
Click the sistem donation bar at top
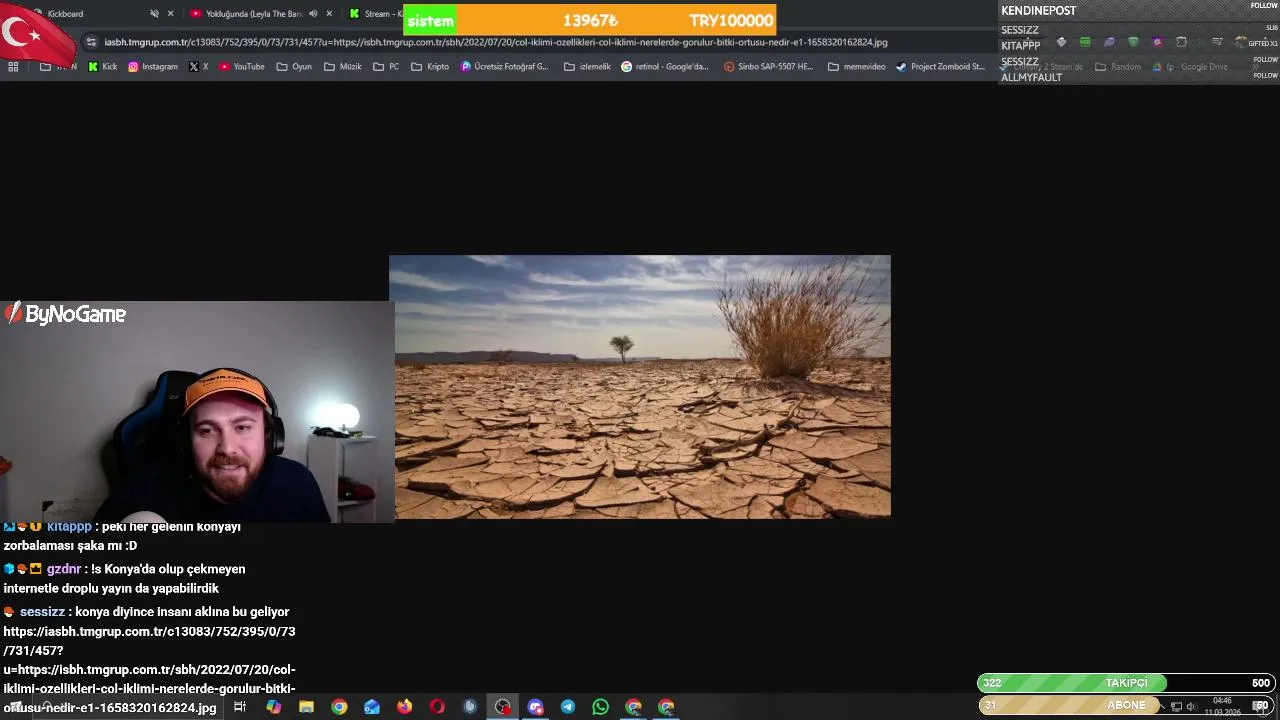click(x=589, y=20)
